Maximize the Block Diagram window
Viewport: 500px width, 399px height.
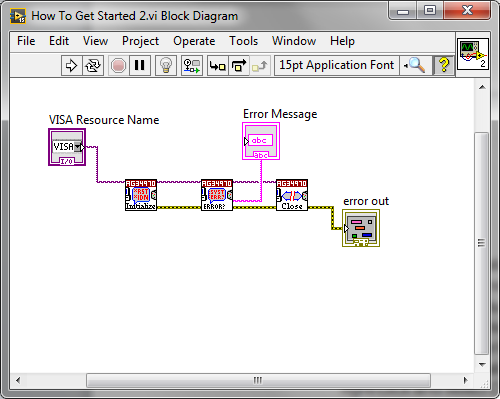coord(430,11)
